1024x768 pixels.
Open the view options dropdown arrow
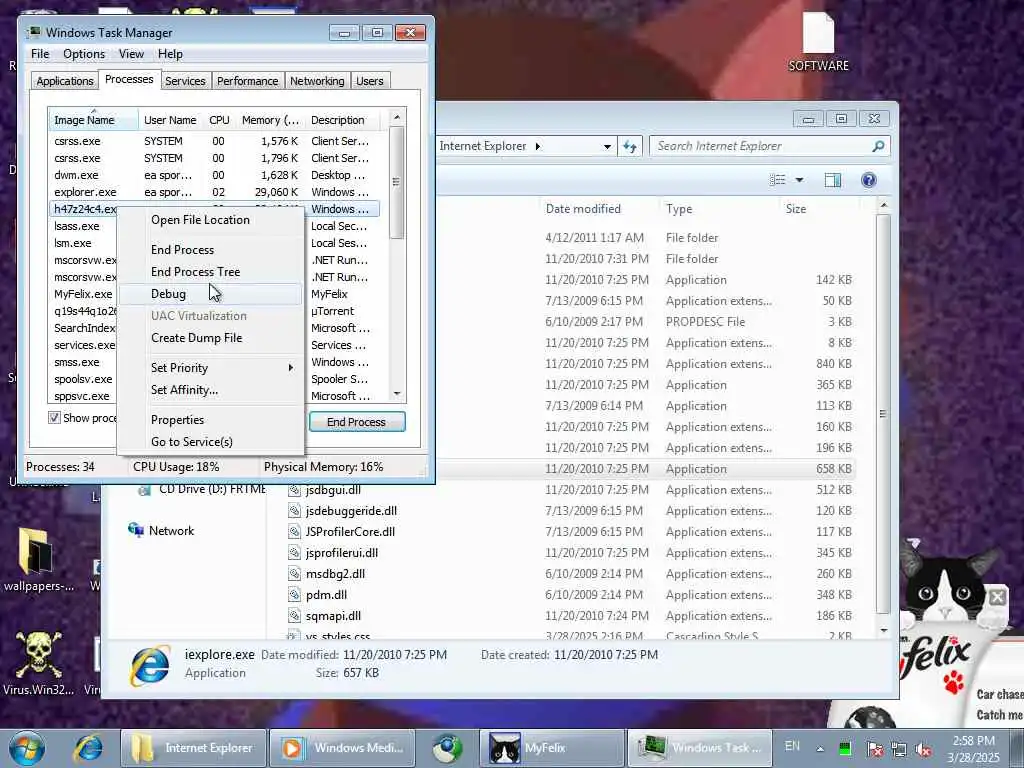[799, 180]
